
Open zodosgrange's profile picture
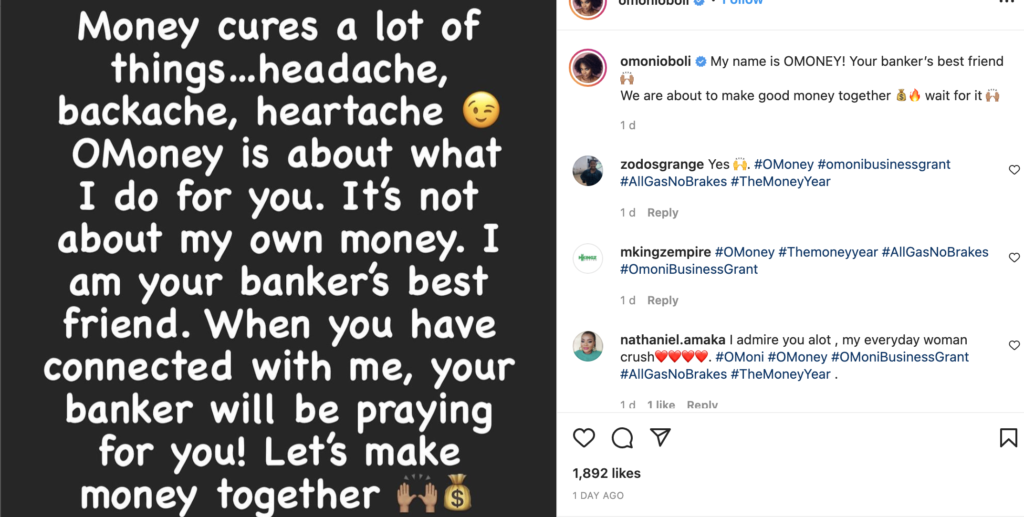pyautogui.click(x=587, y=171)
